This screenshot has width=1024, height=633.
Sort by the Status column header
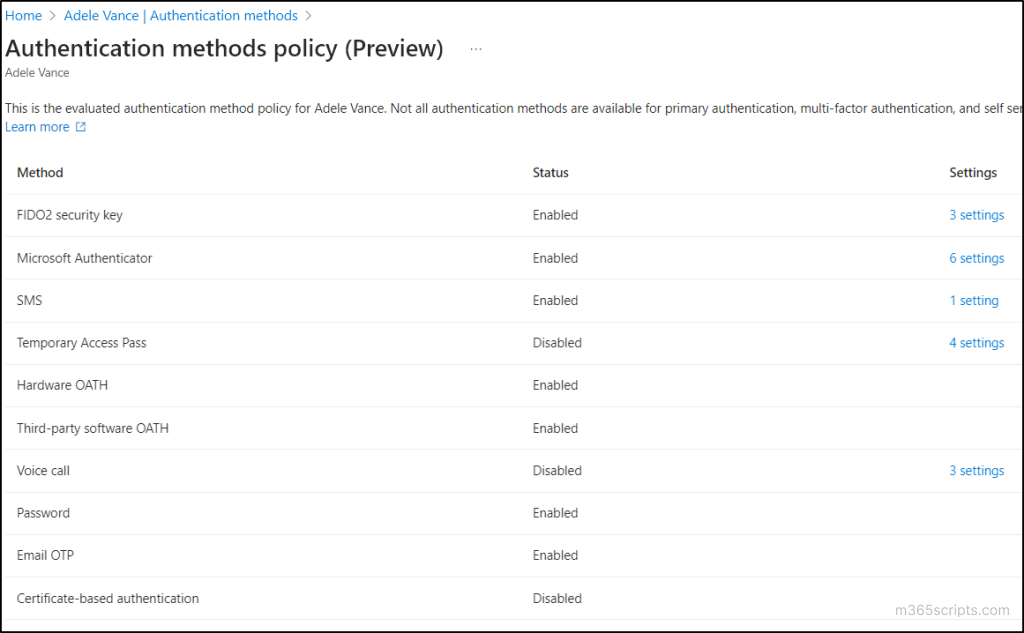click(x=550, y=172)
